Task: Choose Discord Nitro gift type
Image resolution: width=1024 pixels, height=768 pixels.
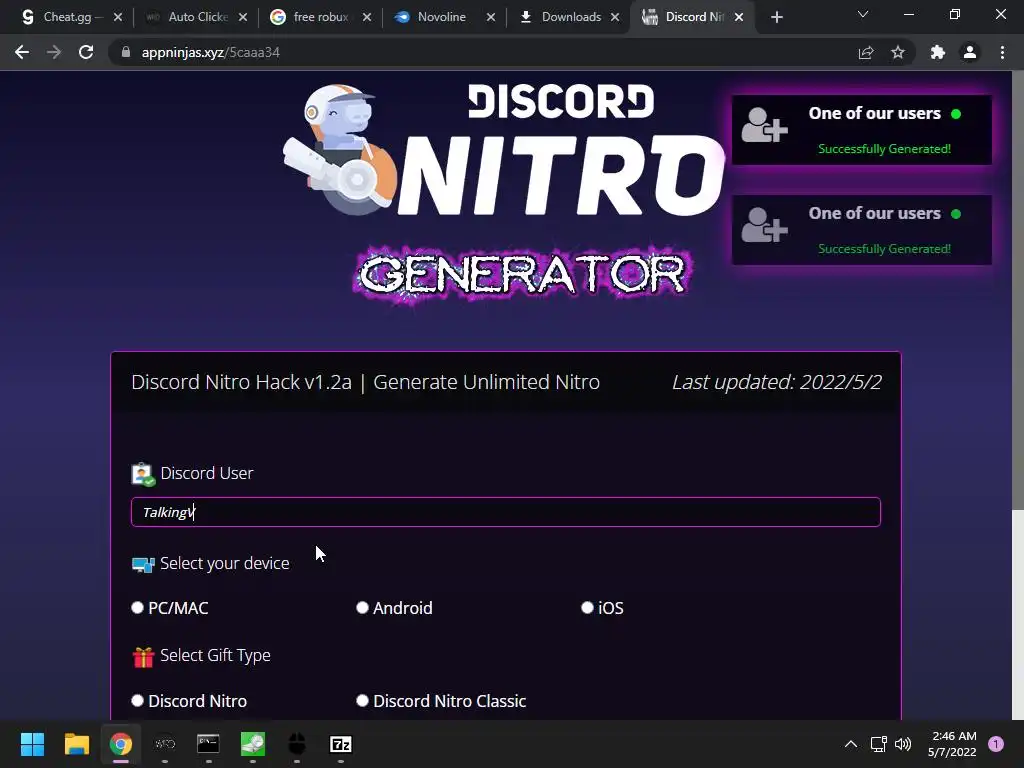Action: tap(137, 701)
